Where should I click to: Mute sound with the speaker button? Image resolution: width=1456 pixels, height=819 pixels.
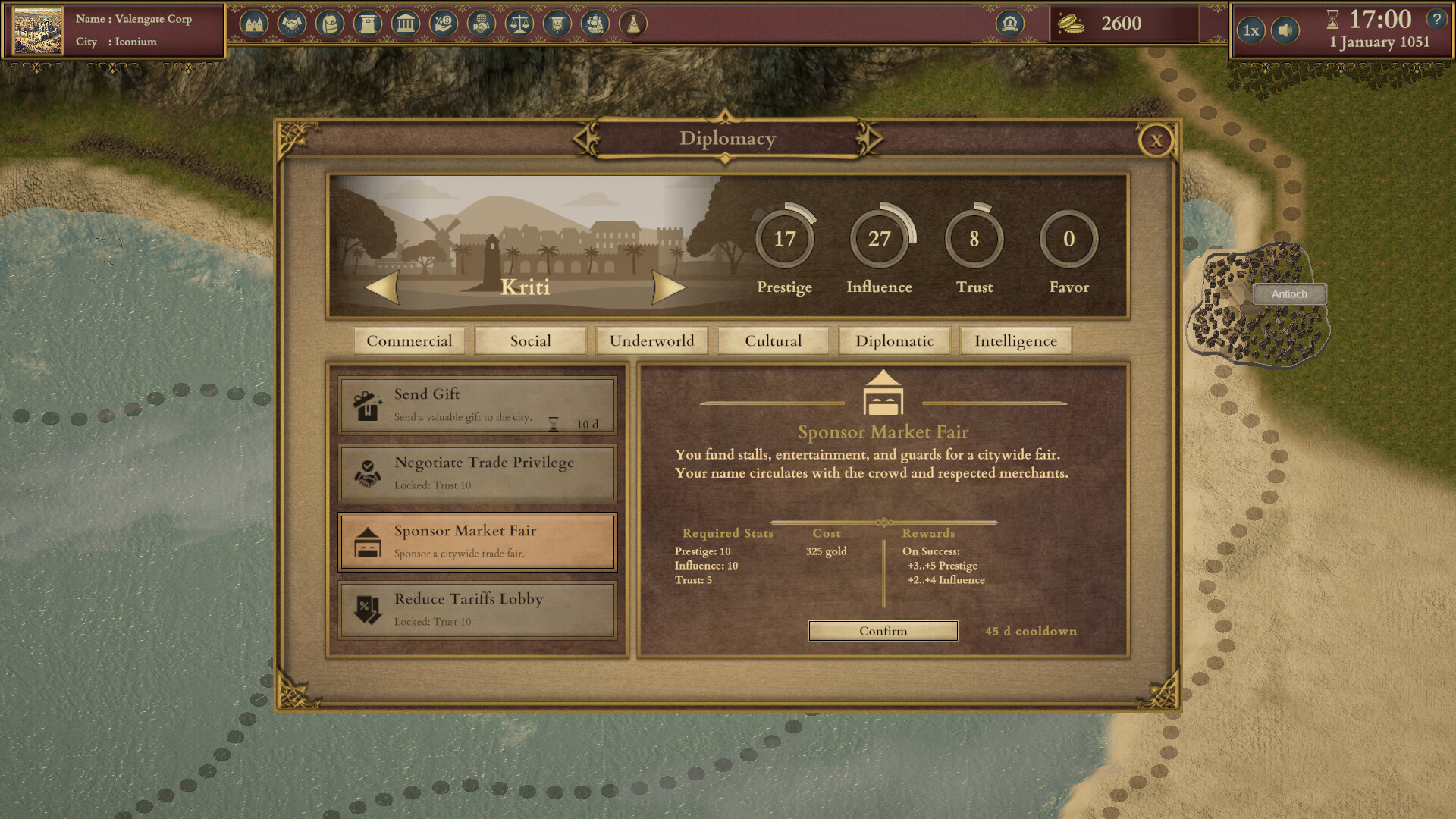[1285, 30]
